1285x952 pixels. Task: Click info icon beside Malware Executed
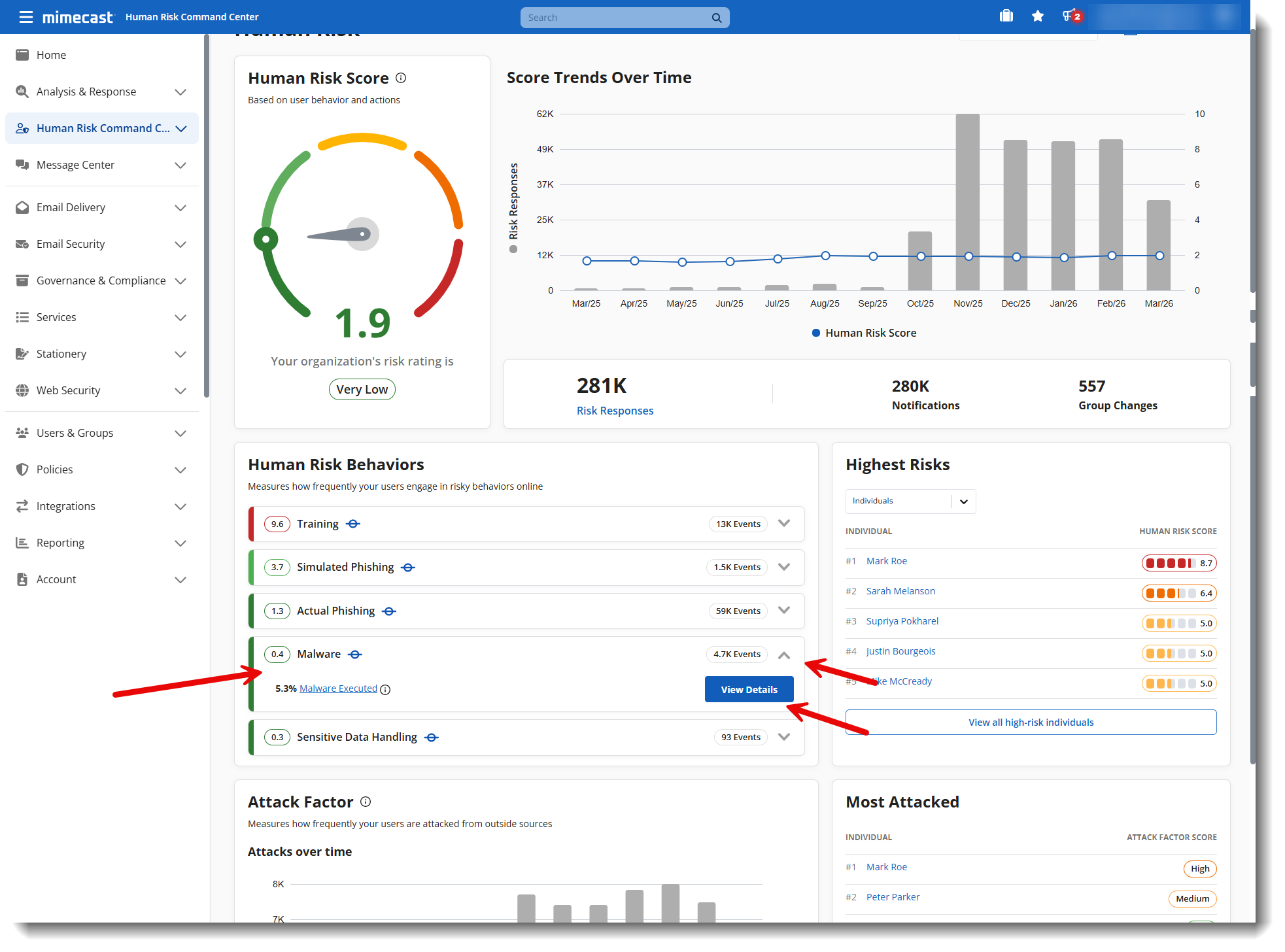click(x=385, y=689)
